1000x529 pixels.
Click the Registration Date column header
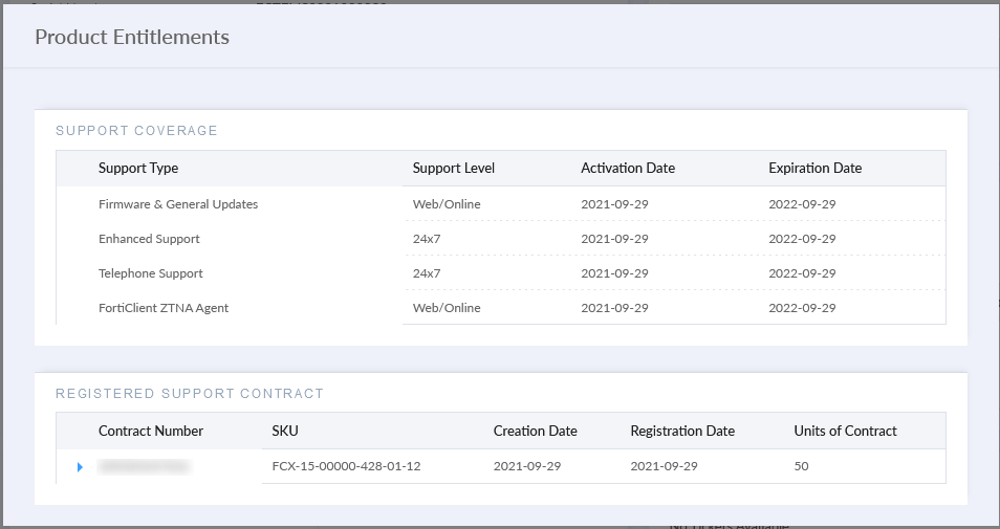(682, 431)
